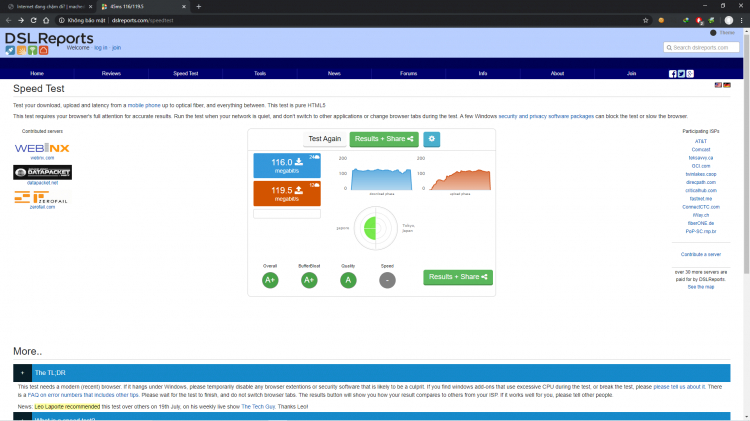The image size is (750, 421).
Task: Open the Speed Test menu item
Action: [186, 73]
